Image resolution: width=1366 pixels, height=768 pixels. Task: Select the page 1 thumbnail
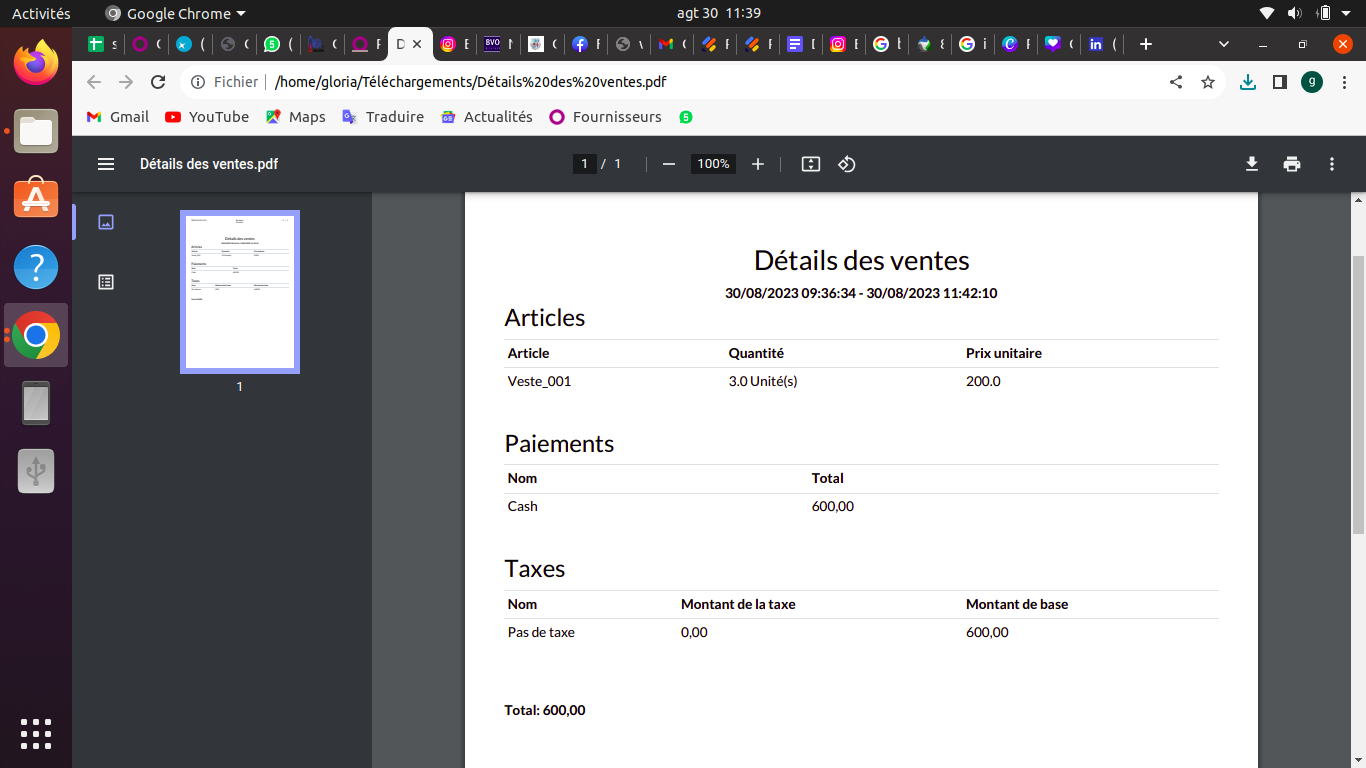click(x=240, y=291)
